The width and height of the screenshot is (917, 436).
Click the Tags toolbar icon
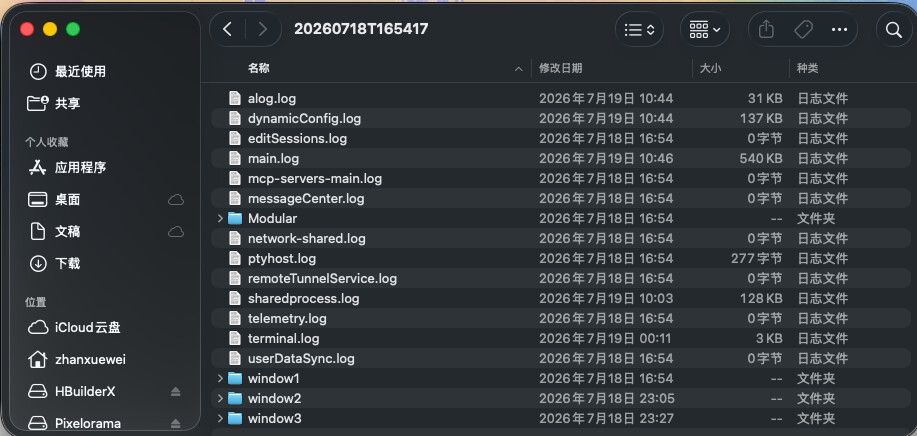pyautogui.click(x=803, y=29)
